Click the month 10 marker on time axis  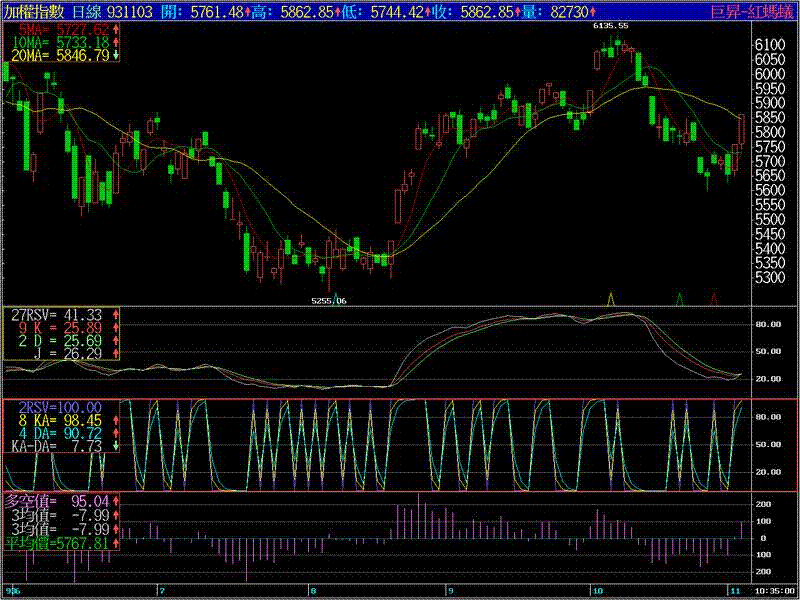coord(597,591)
